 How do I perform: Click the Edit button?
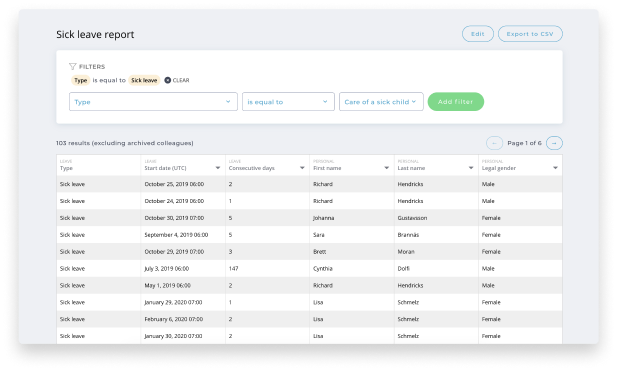tap(477, 34)
